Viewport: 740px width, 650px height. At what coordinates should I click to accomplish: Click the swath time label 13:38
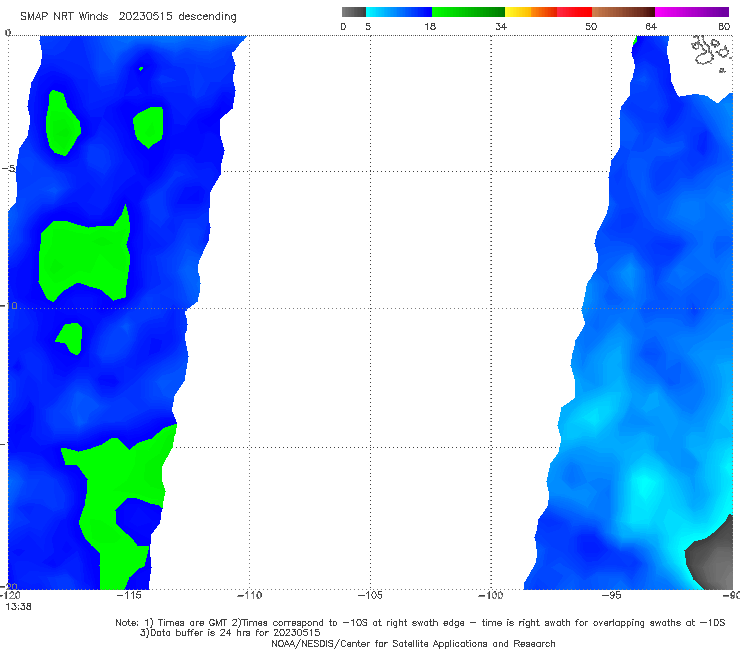(x=18, y=607)
